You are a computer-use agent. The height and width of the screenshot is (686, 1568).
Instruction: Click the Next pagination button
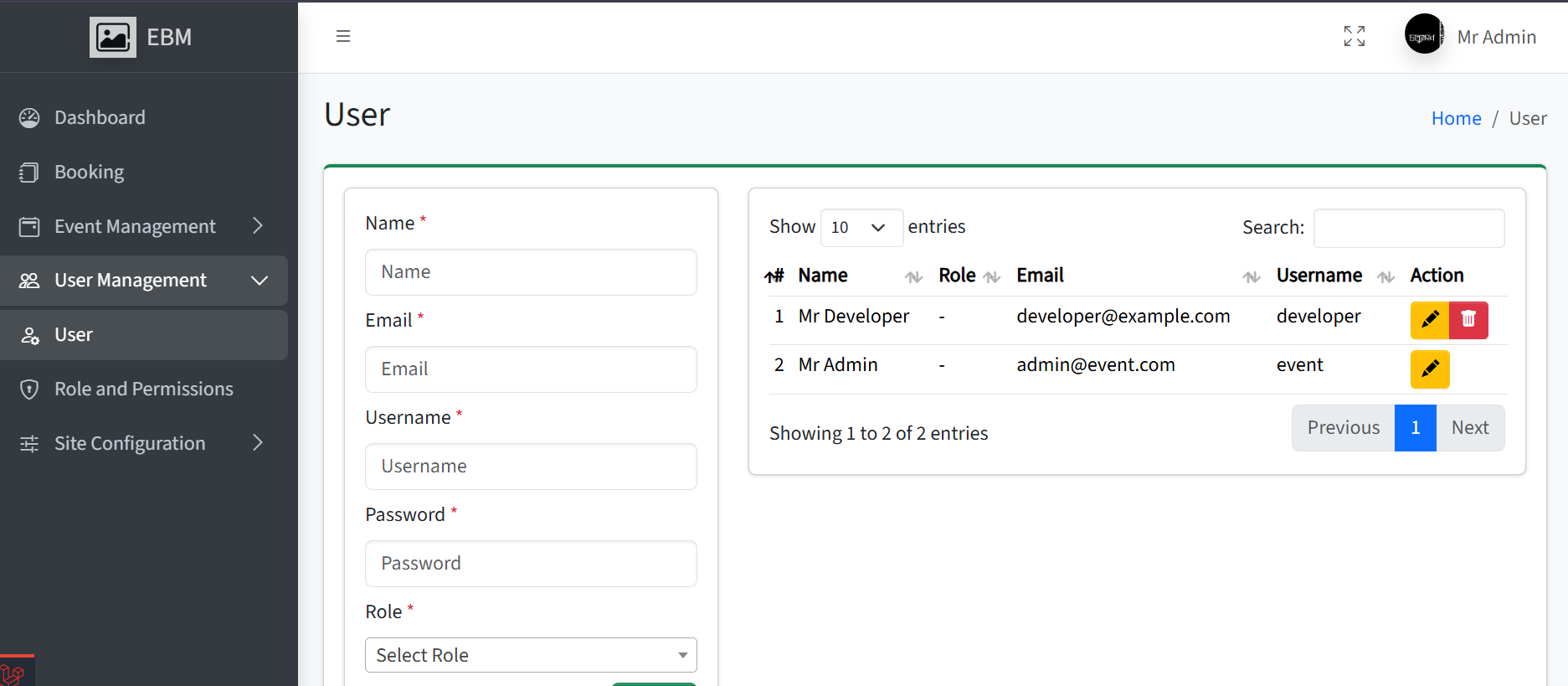tap(1469, 428)
